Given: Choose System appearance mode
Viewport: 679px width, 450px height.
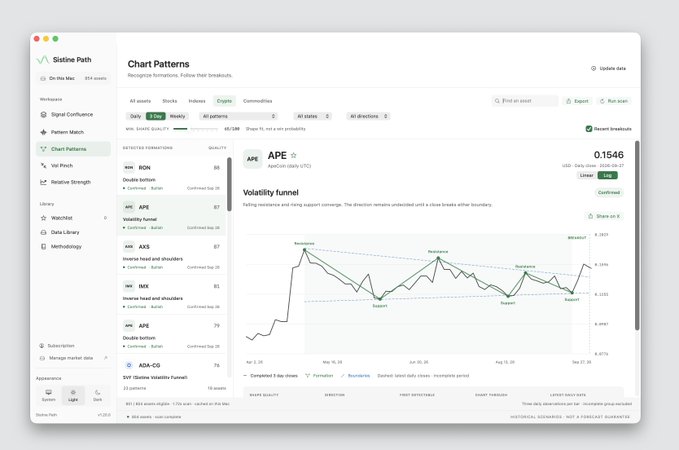Looking at the screenshot, I should 48,395.
